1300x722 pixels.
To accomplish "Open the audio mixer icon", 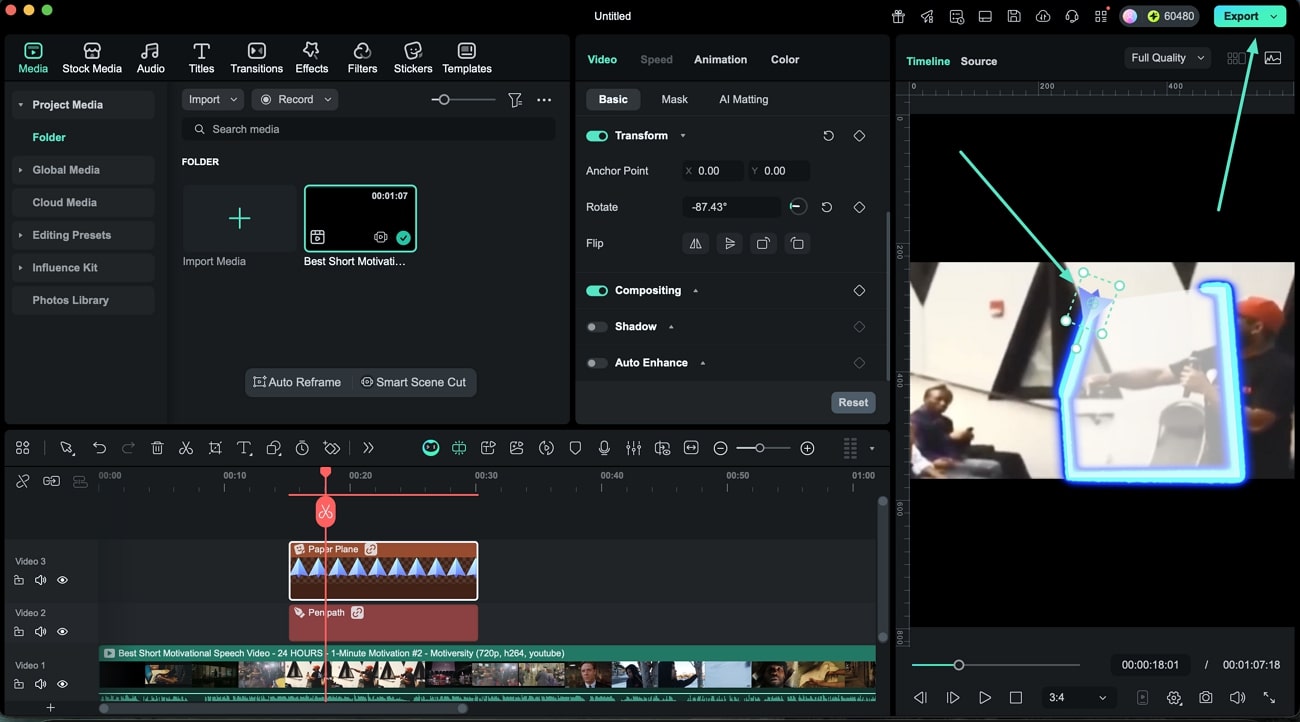I will pyautogui.click(x=633, y=447).
